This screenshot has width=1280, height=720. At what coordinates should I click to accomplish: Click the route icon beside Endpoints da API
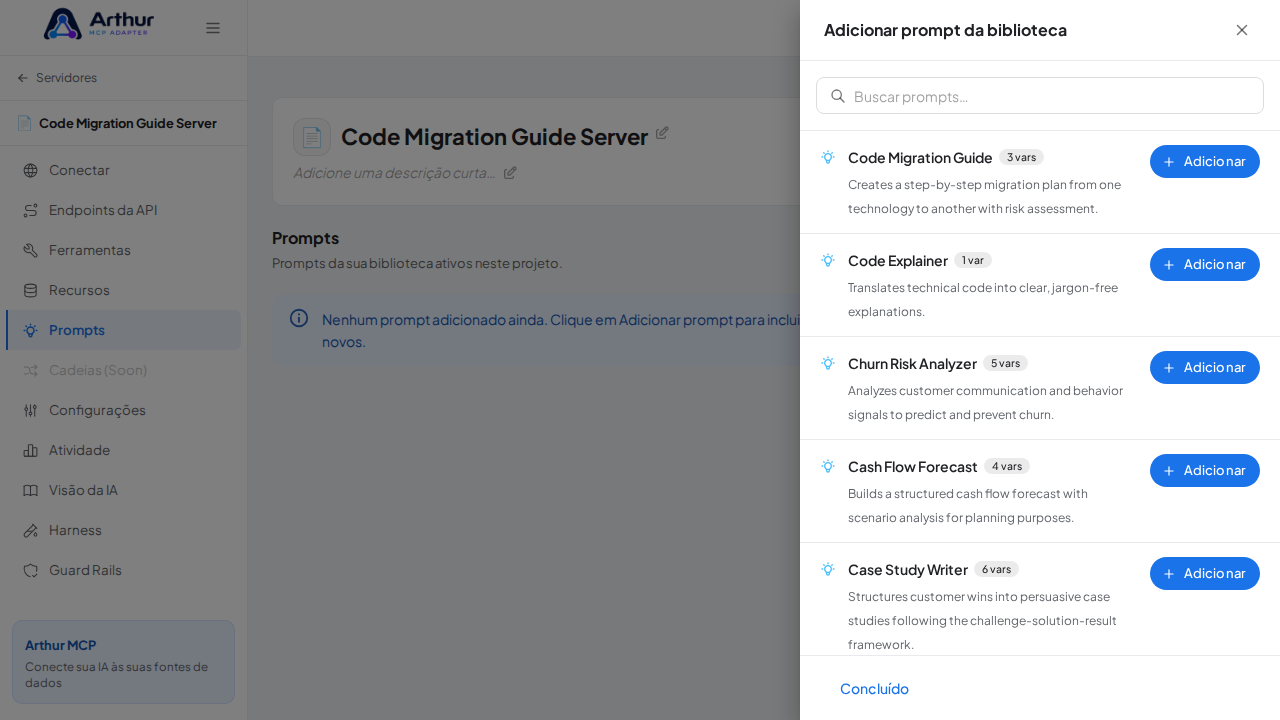(x=30, y=210)
